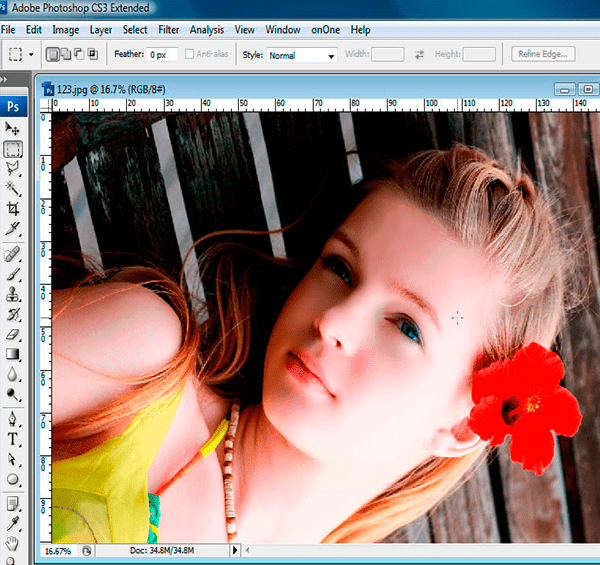This screenshot has height=565, width=600.
Task: Expand the collapsed toolbox double arrows
Action: point(4,79)
